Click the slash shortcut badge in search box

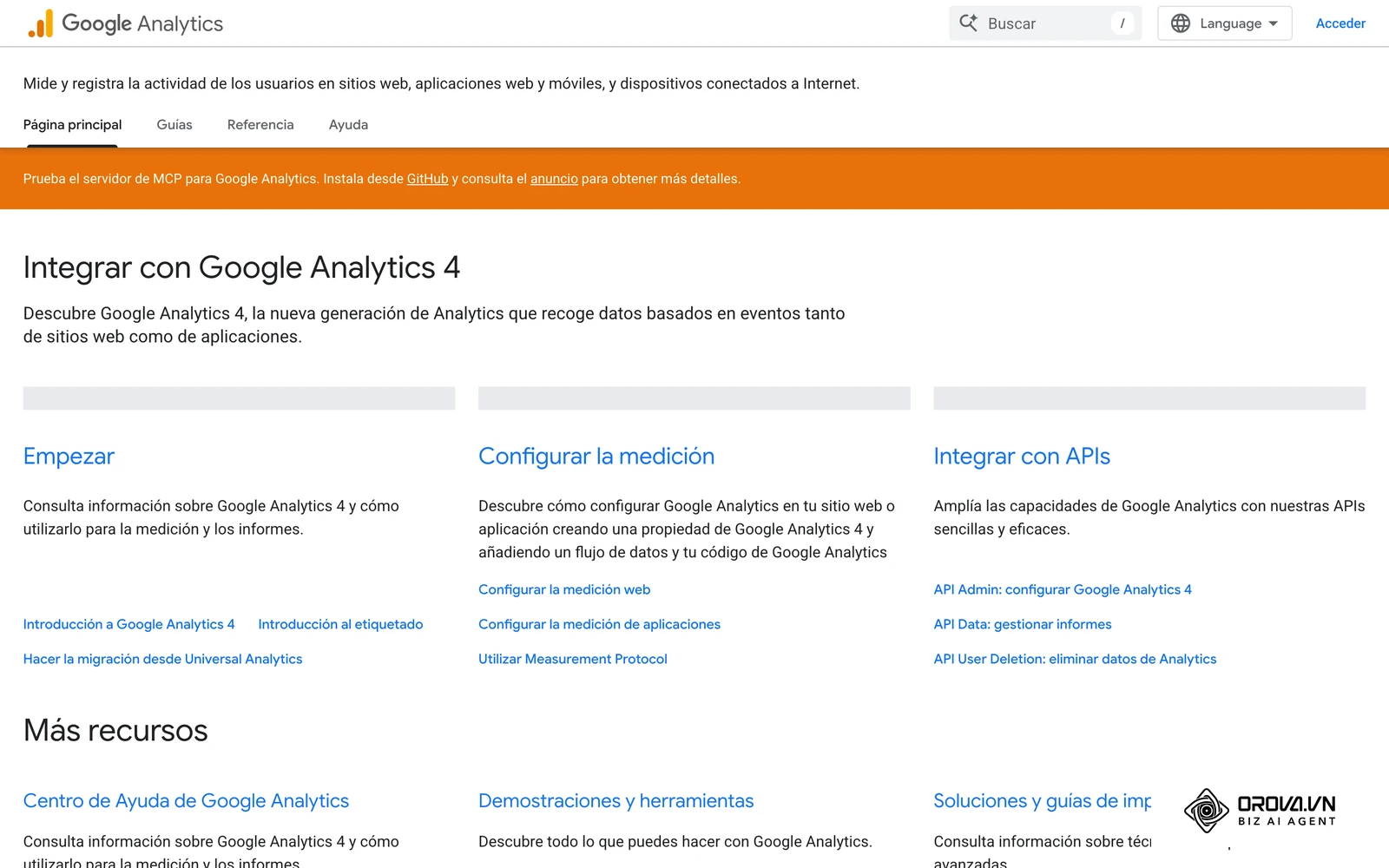[x=1122, y=23]
